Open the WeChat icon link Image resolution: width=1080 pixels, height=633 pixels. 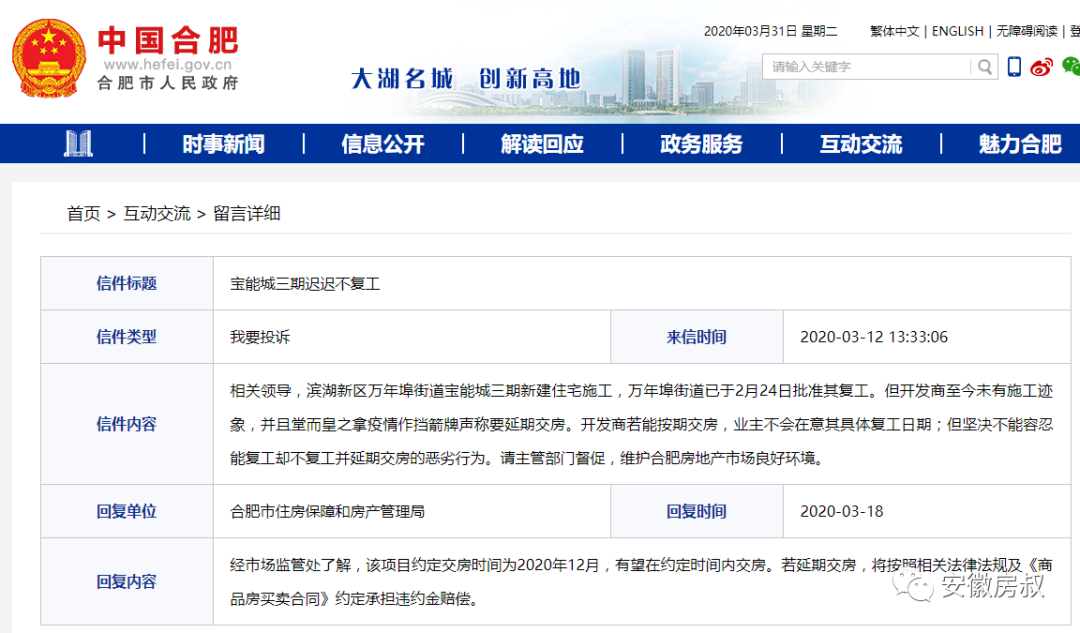point(1071,67)
